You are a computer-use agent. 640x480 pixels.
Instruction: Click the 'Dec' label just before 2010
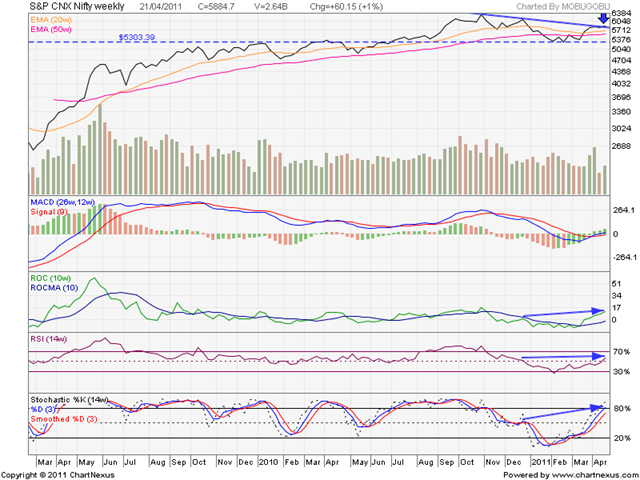tap(246, 462)
